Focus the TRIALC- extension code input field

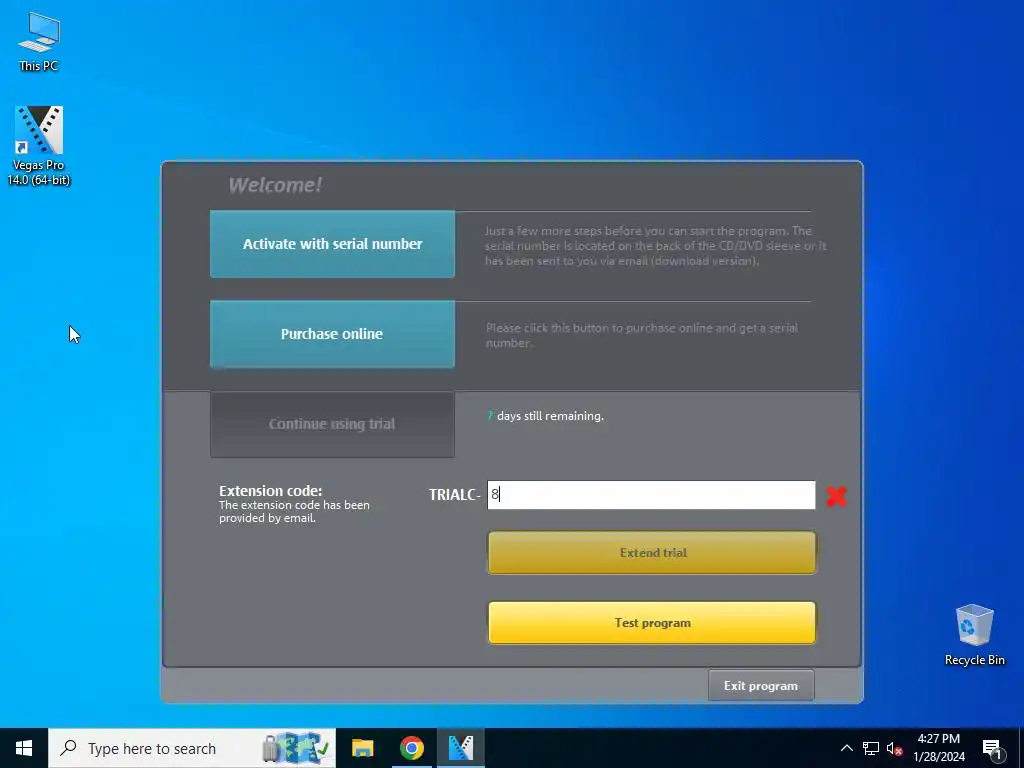(x=651, y=495)
